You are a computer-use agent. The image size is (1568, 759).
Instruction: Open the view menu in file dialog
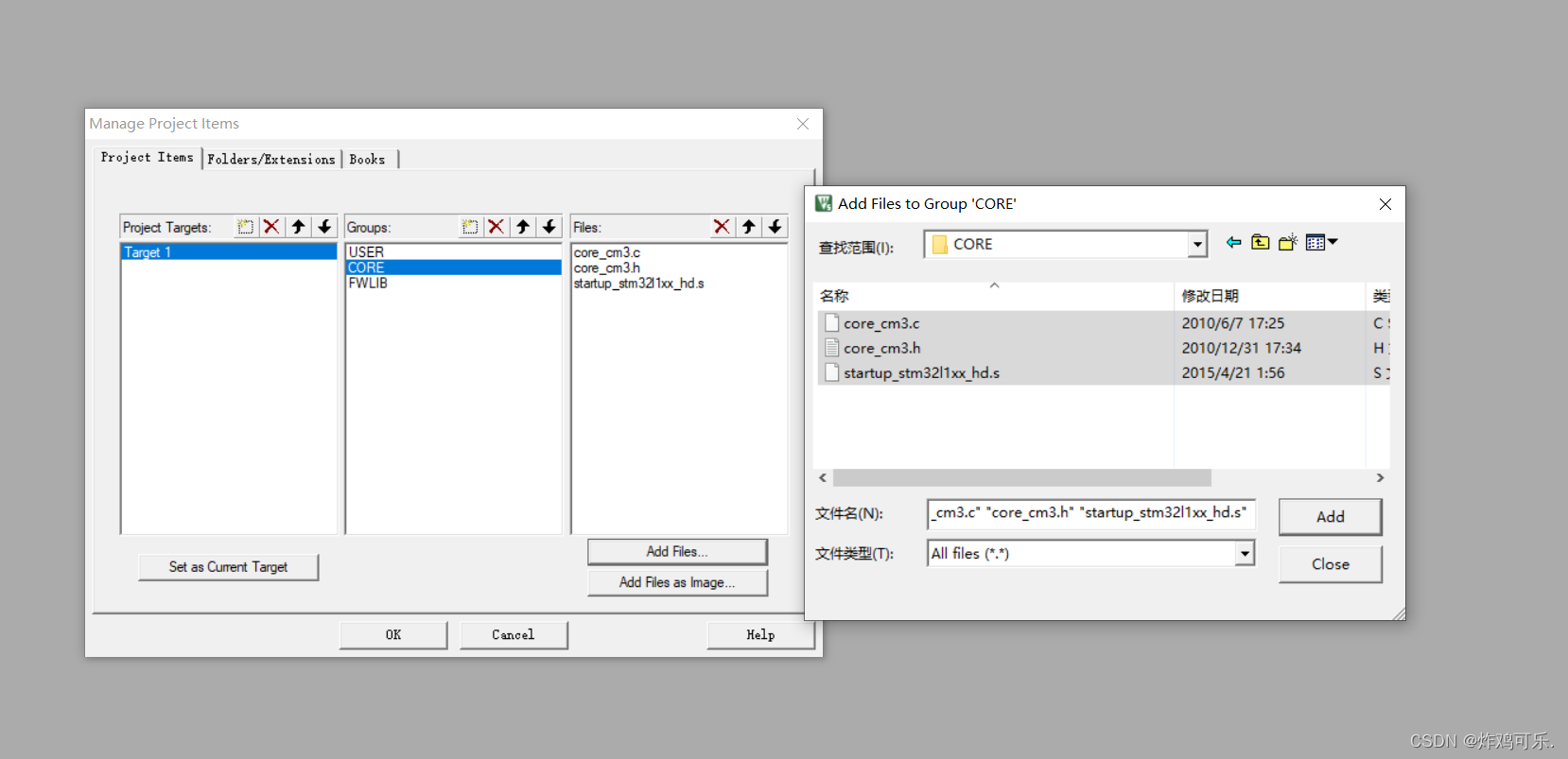1321,243
